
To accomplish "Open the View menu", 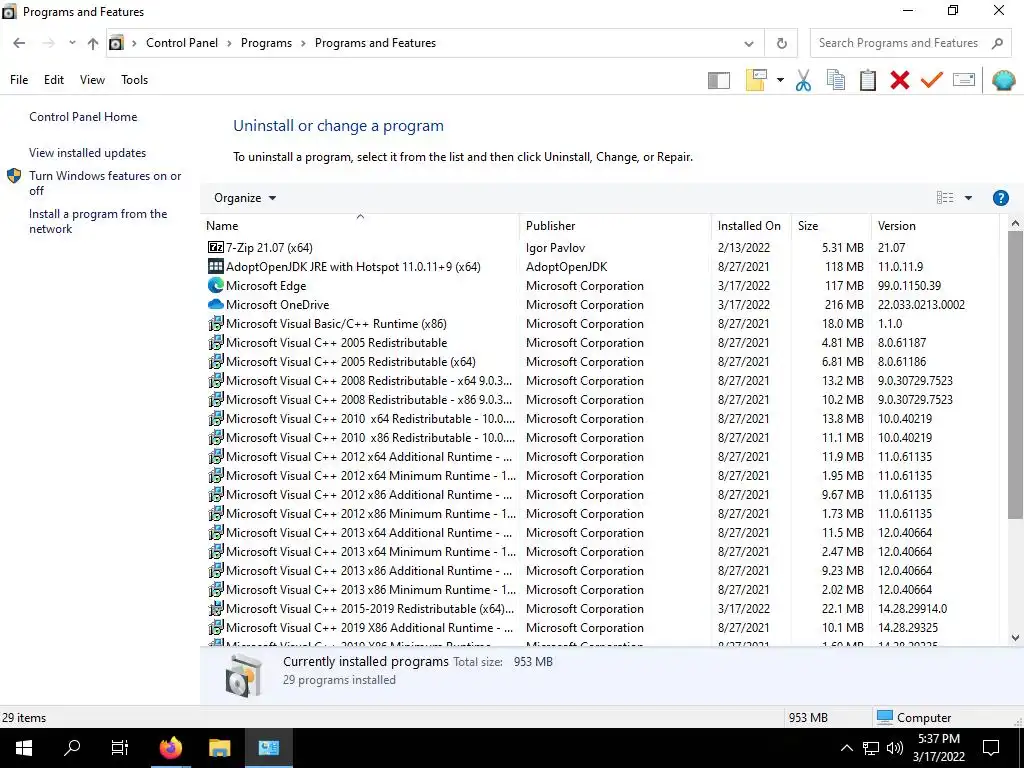I will (x=92, y=80).
